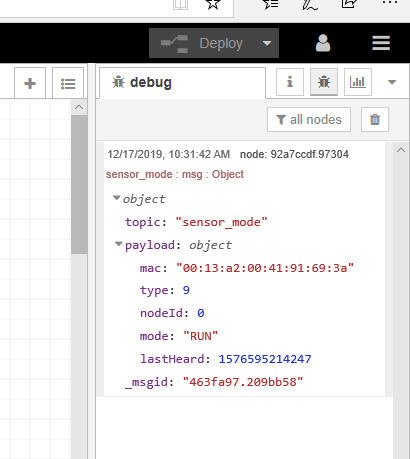The height and width of the screenshot is (459, 410).
Task: Click the debug panel scroll up arrow
Action: click(x=401, y=150)
